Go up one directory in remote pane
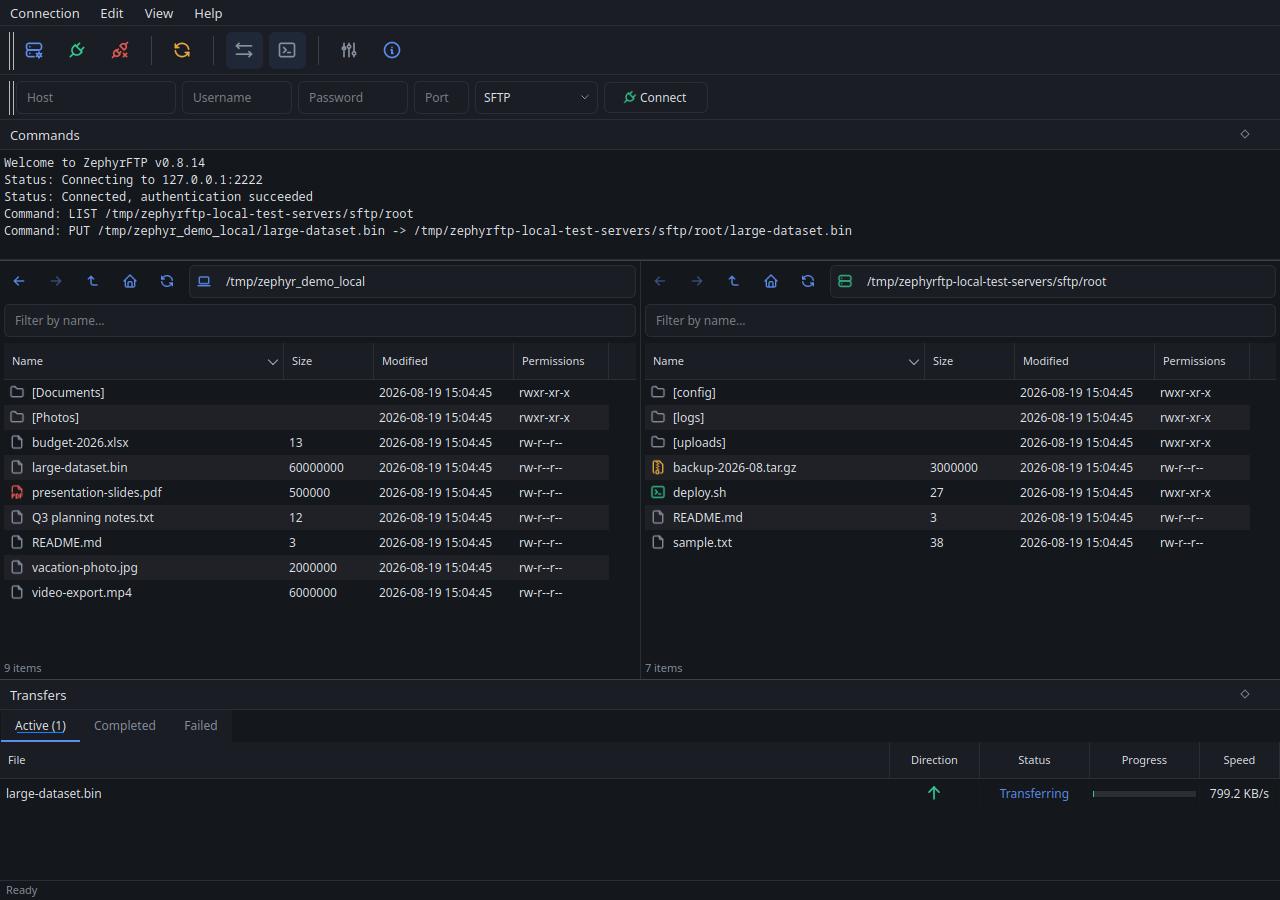The height and width of the screenshot is (900, 1280). (x=734, y=281)
